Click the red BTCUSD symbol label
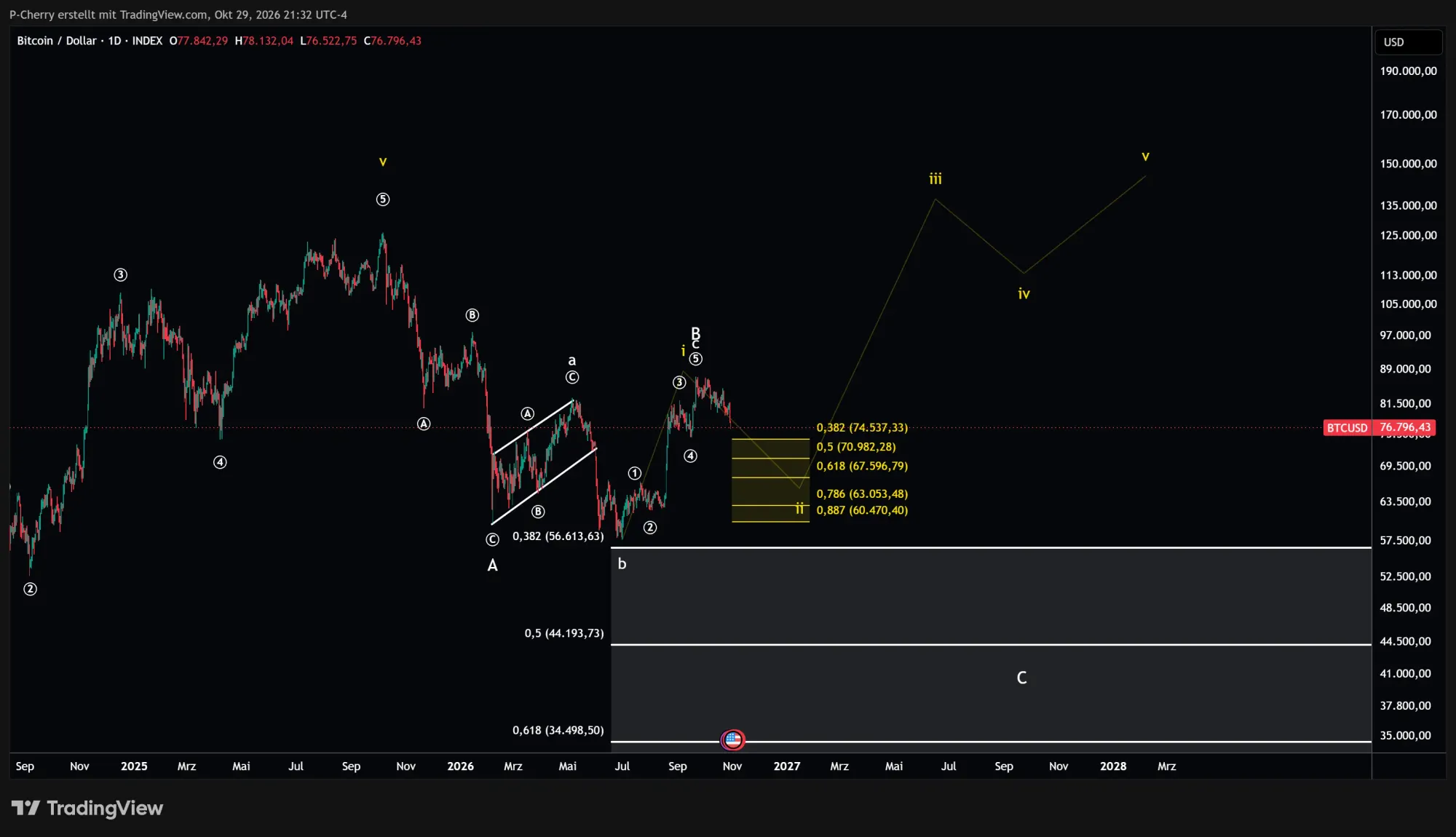 point(1347,428)
